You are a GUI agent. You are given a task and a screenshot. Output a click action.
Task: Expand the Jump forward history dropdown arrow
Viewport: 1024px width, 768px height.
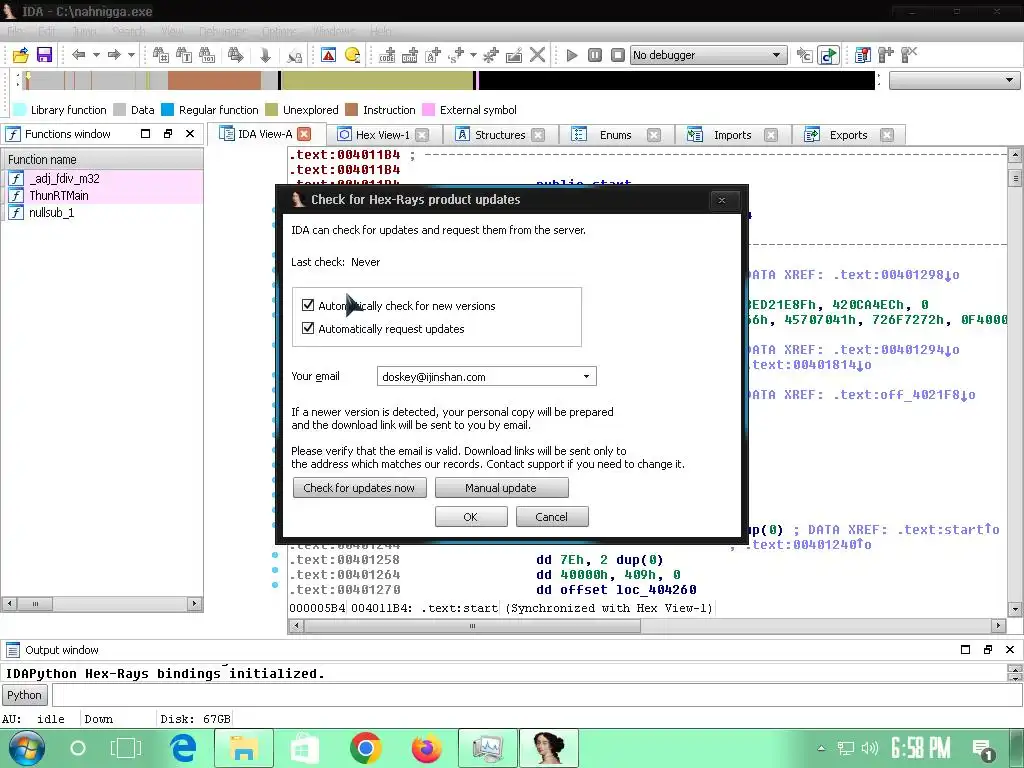click(131, 55)
